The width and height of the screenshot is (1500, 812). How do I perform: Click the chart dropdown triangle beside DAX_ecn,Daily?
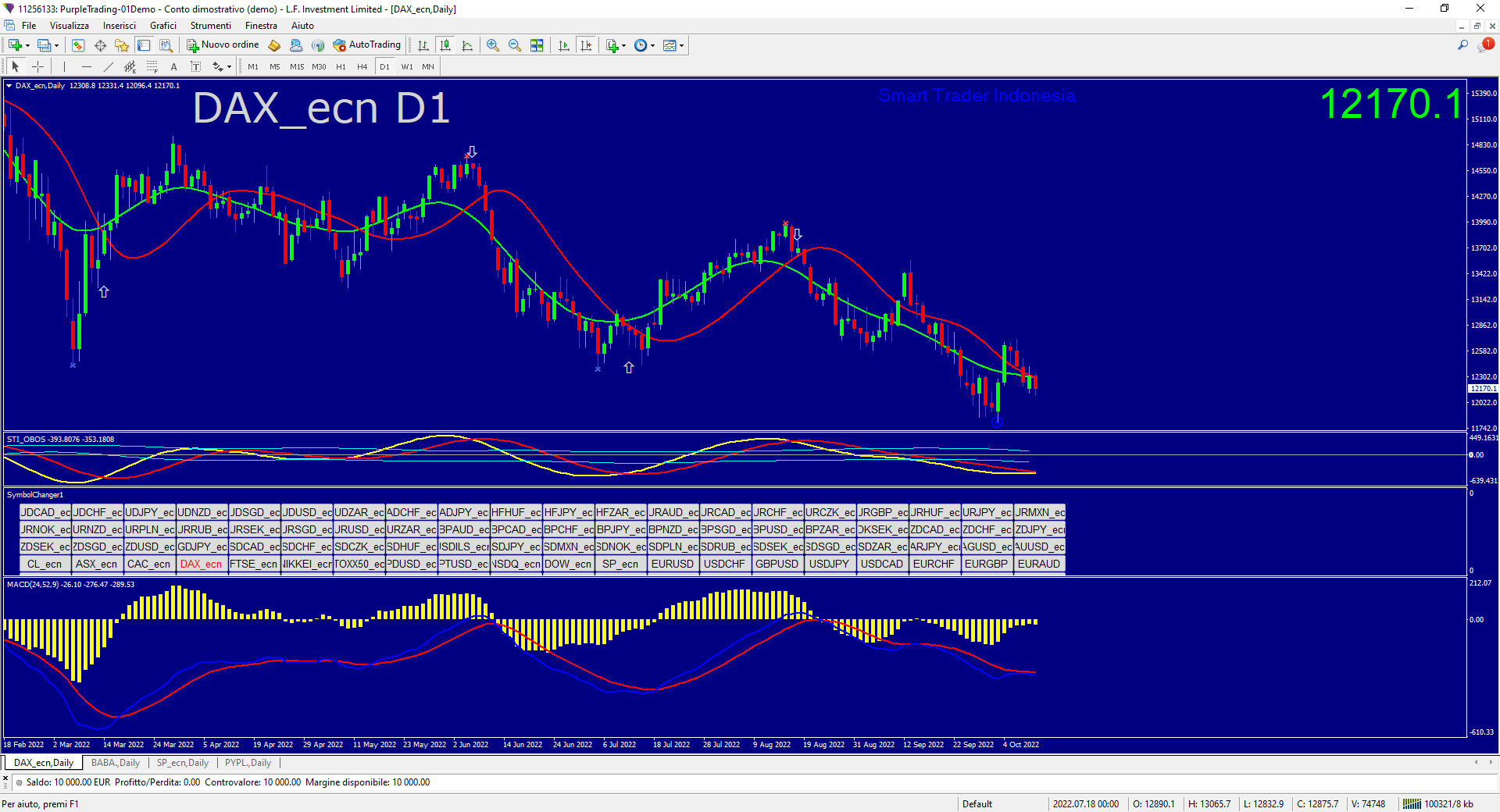click(9, 86)
